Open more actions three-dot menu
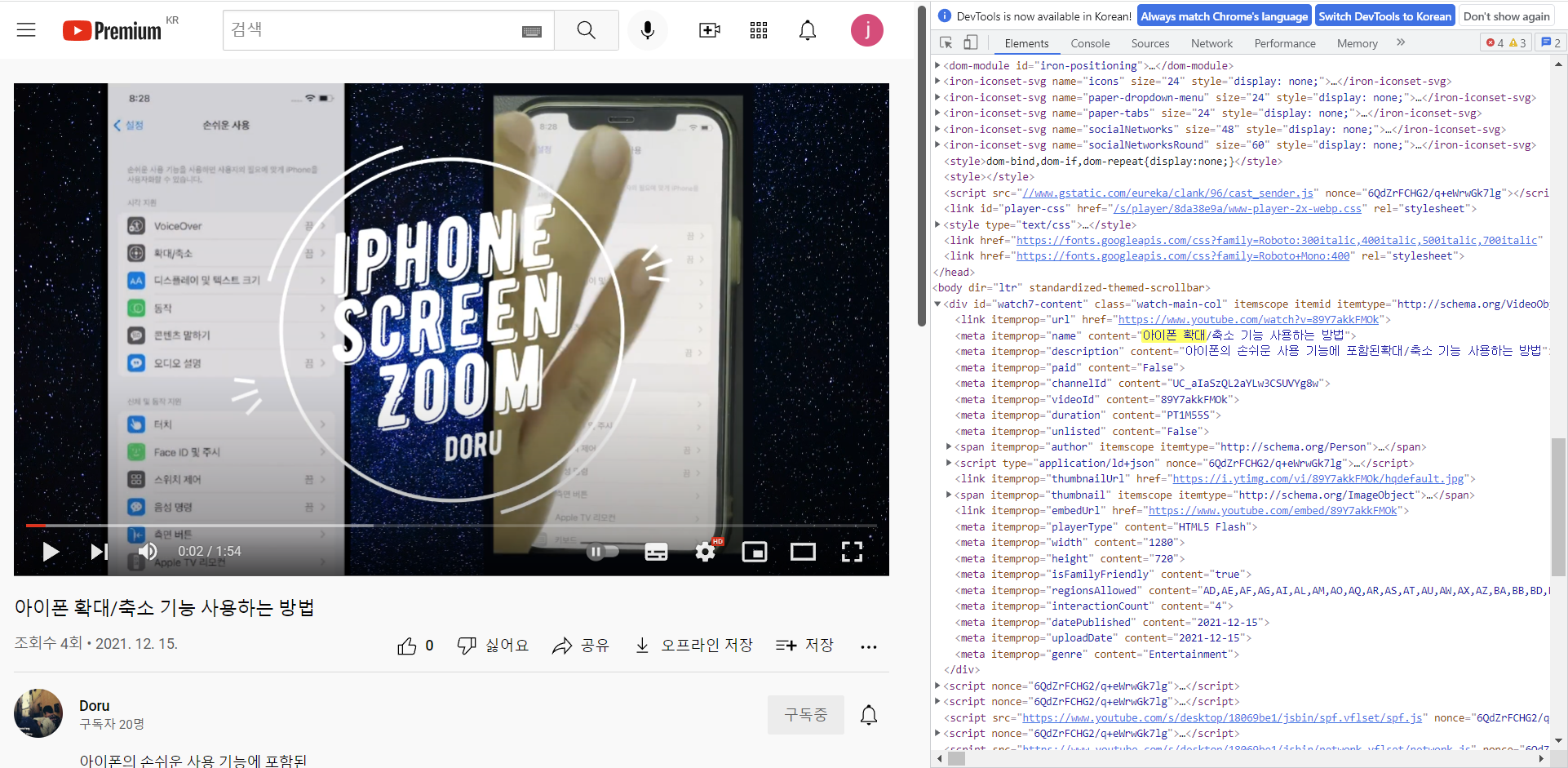Image resolution: width=1568 pixels, height=768 pixels. coord(869,646)
